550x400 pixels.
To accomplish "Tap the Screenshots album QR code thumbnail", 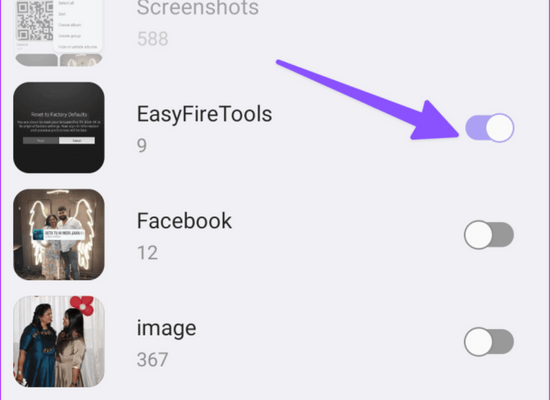I will [35, 21].
